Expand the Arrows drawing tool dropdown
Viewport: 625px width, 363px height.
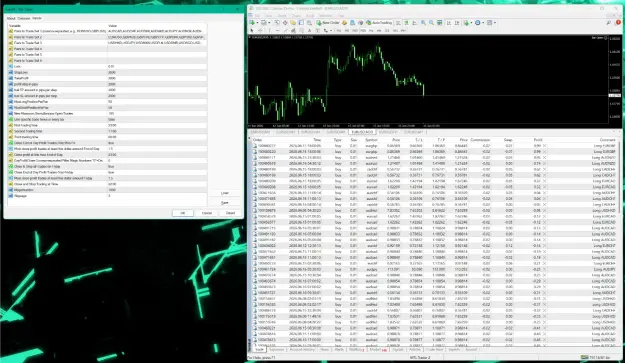click(x=331, y=30)
